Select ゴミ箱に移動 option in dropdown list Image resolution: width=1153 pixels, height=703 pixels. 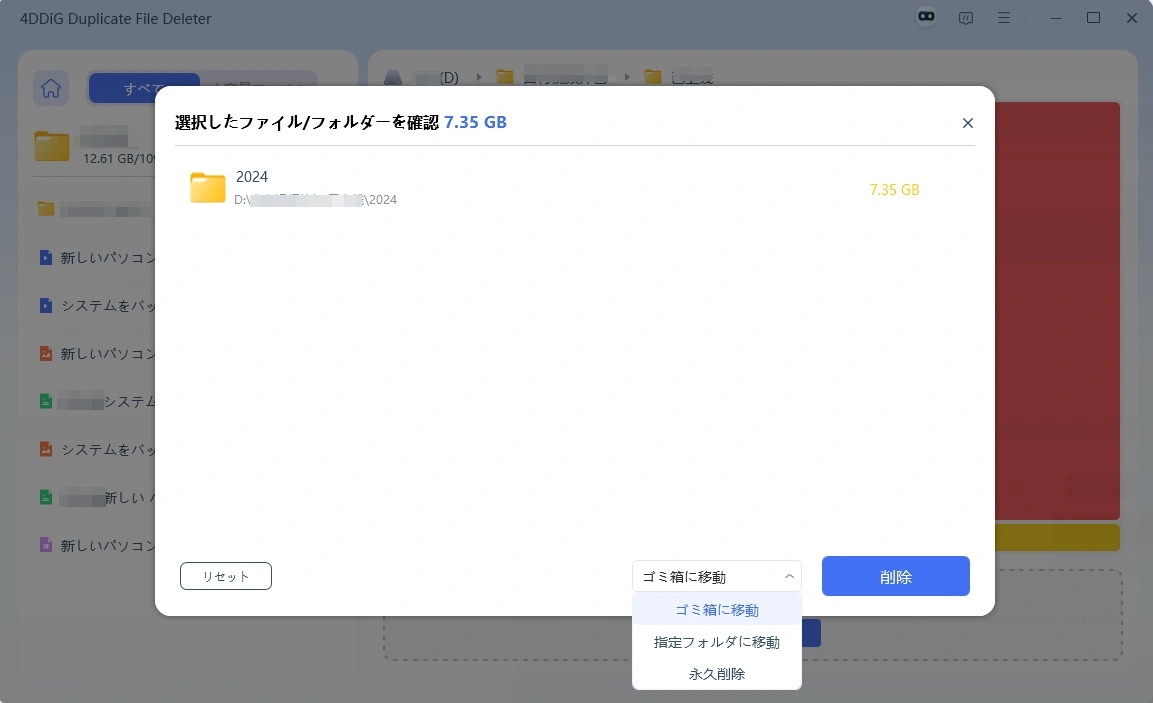[x=716, y=610]
